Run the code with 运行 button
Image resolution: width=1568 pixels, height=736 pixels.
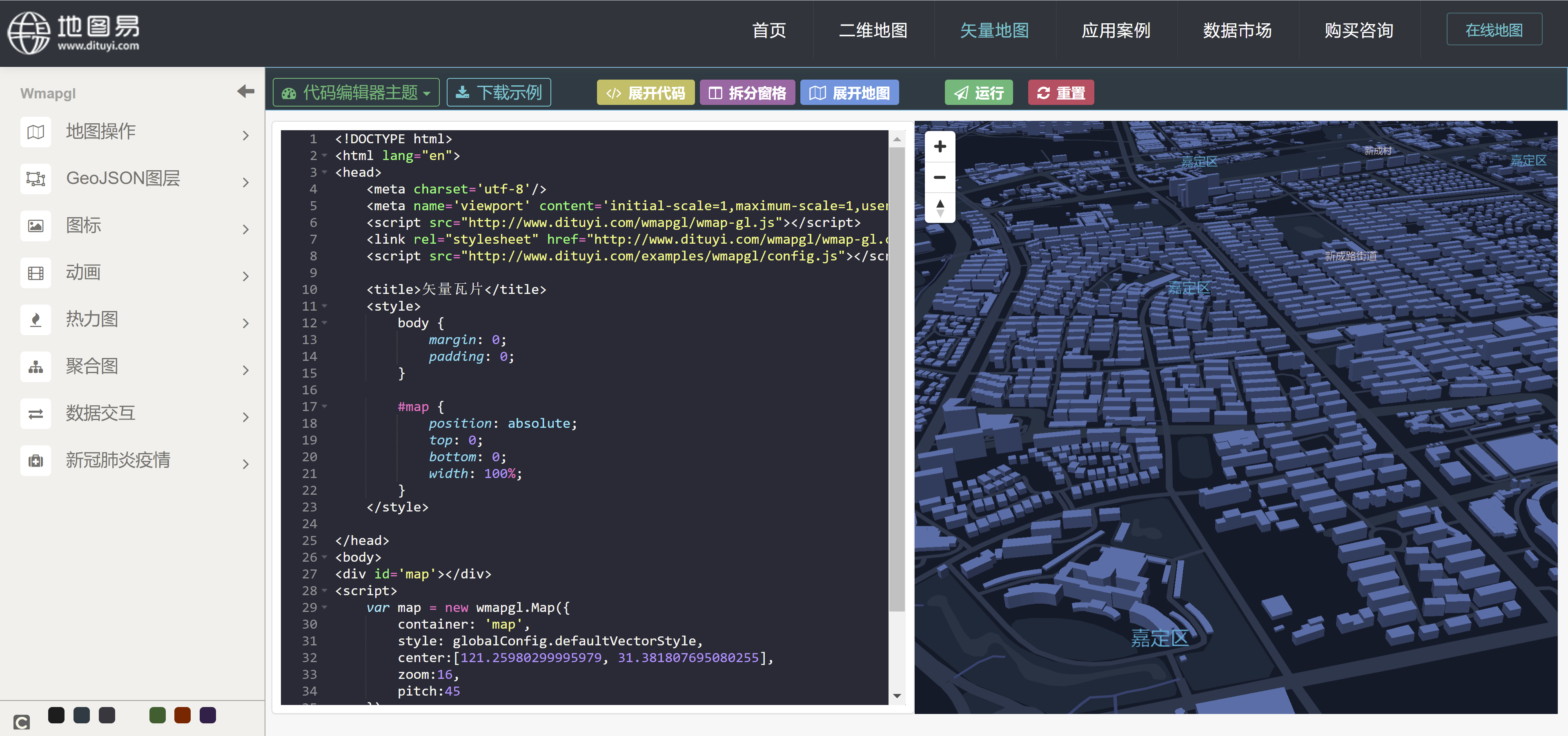(979, 92)
